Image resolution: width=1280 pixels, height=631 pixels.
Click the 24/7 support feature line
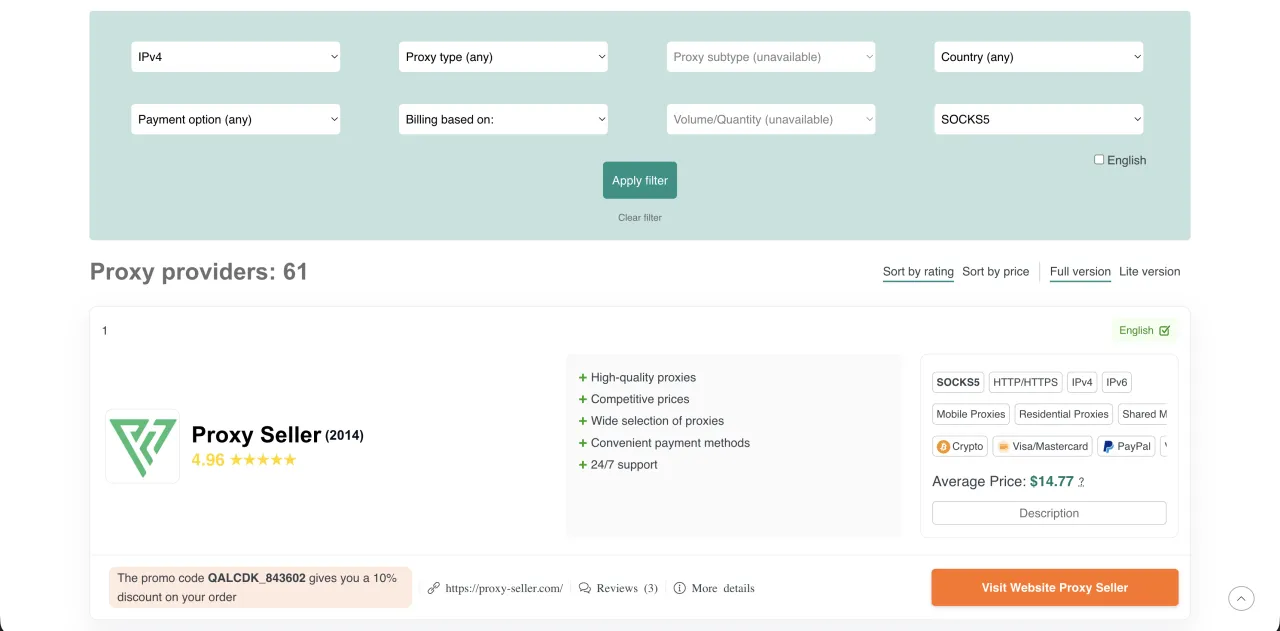click(x=624, y=465)
